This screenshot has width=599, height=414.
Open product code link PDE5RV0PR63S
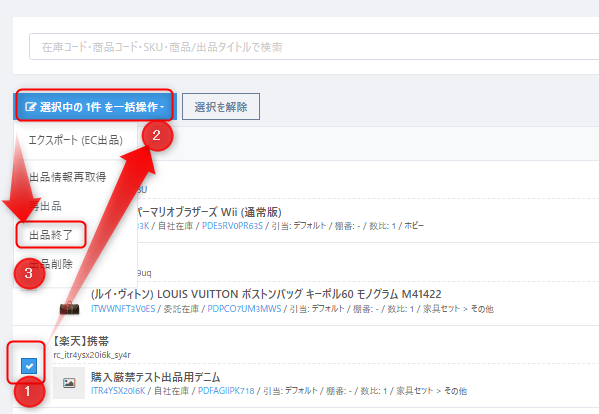pyautogui.click(x=232, y=226)
